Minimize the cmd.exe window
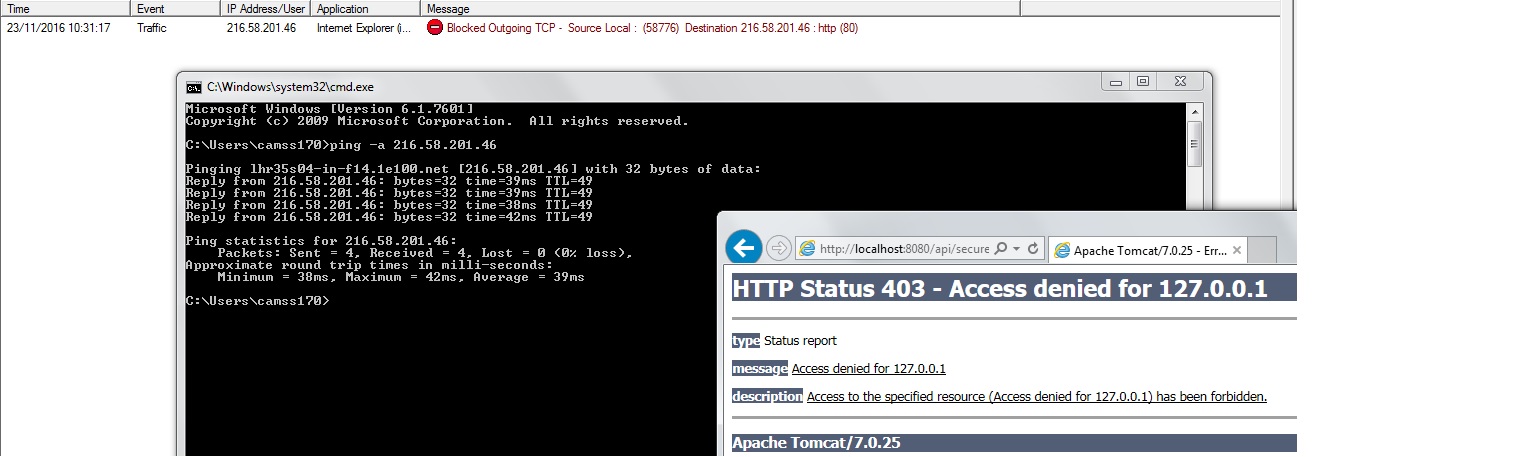This screenshot has height=457, width=1537. point(1117,81)
